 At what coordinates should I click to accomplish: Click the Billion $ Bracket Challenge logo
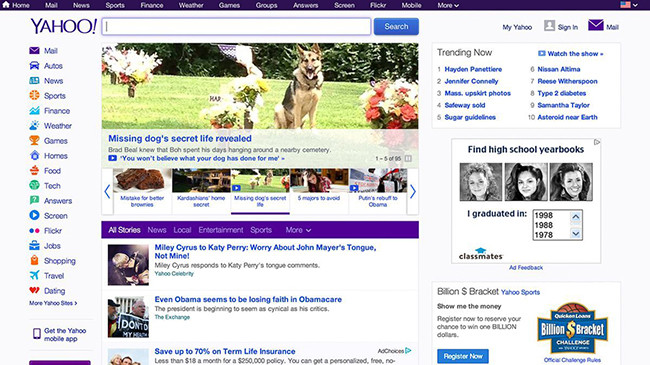[572, 328]
